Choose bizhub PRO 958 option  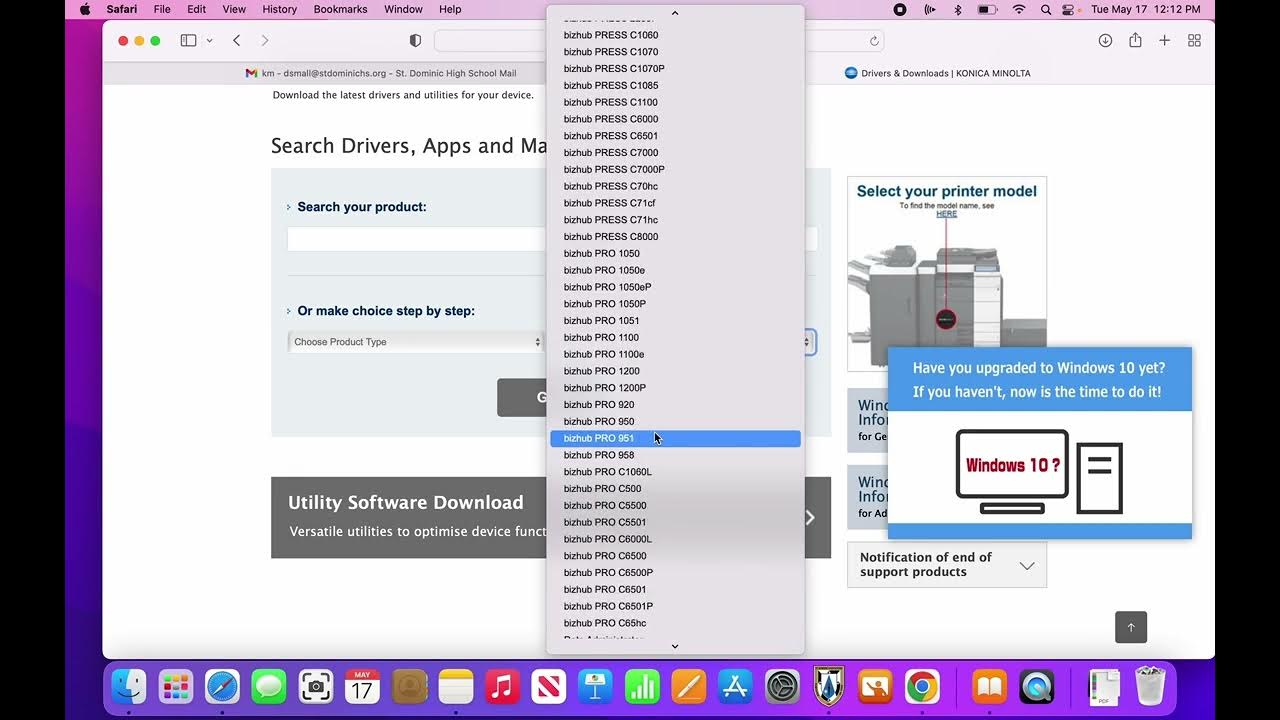coord(675,455)
